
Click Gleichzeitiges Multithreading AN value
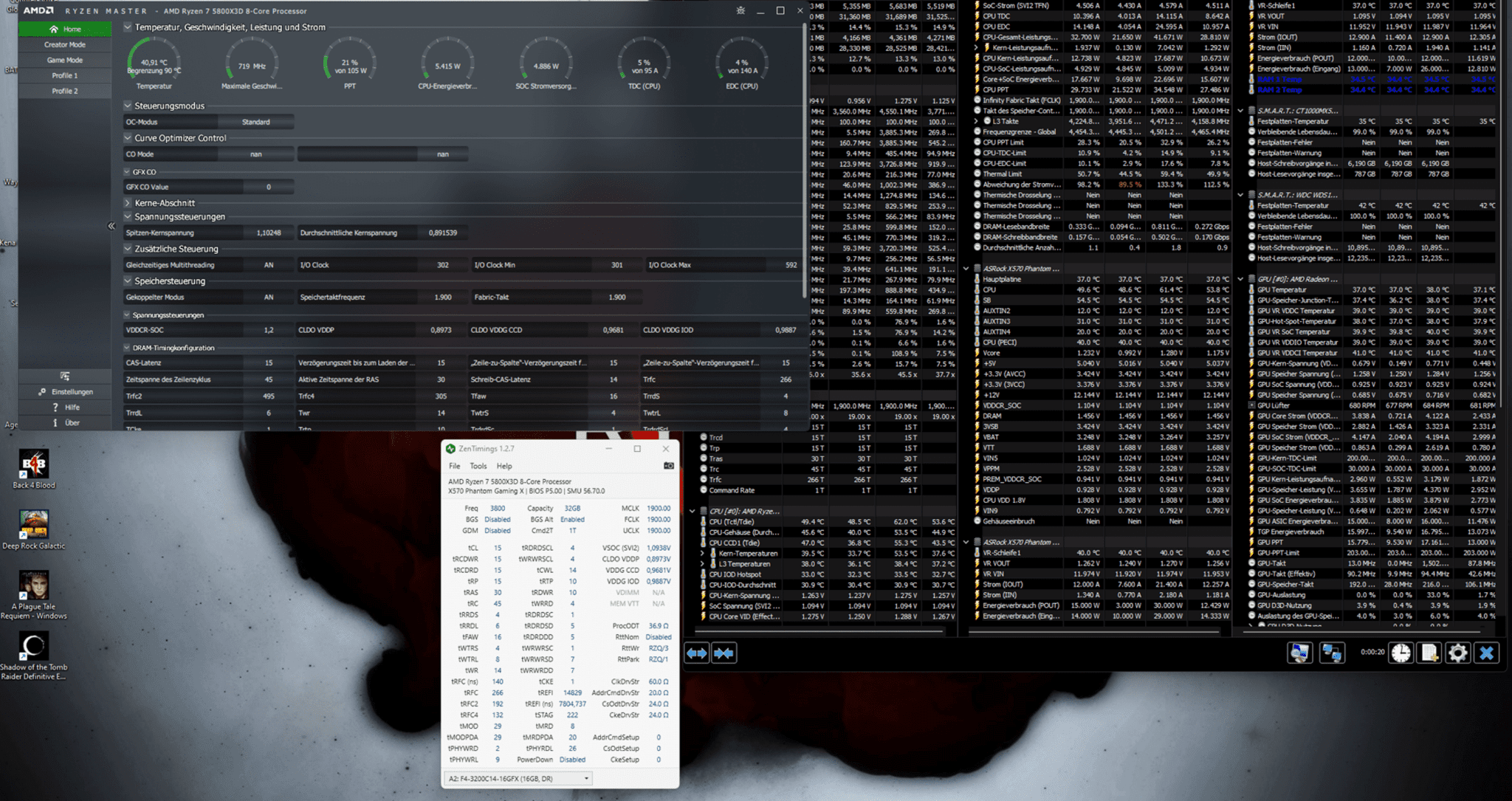coord(269,265)
